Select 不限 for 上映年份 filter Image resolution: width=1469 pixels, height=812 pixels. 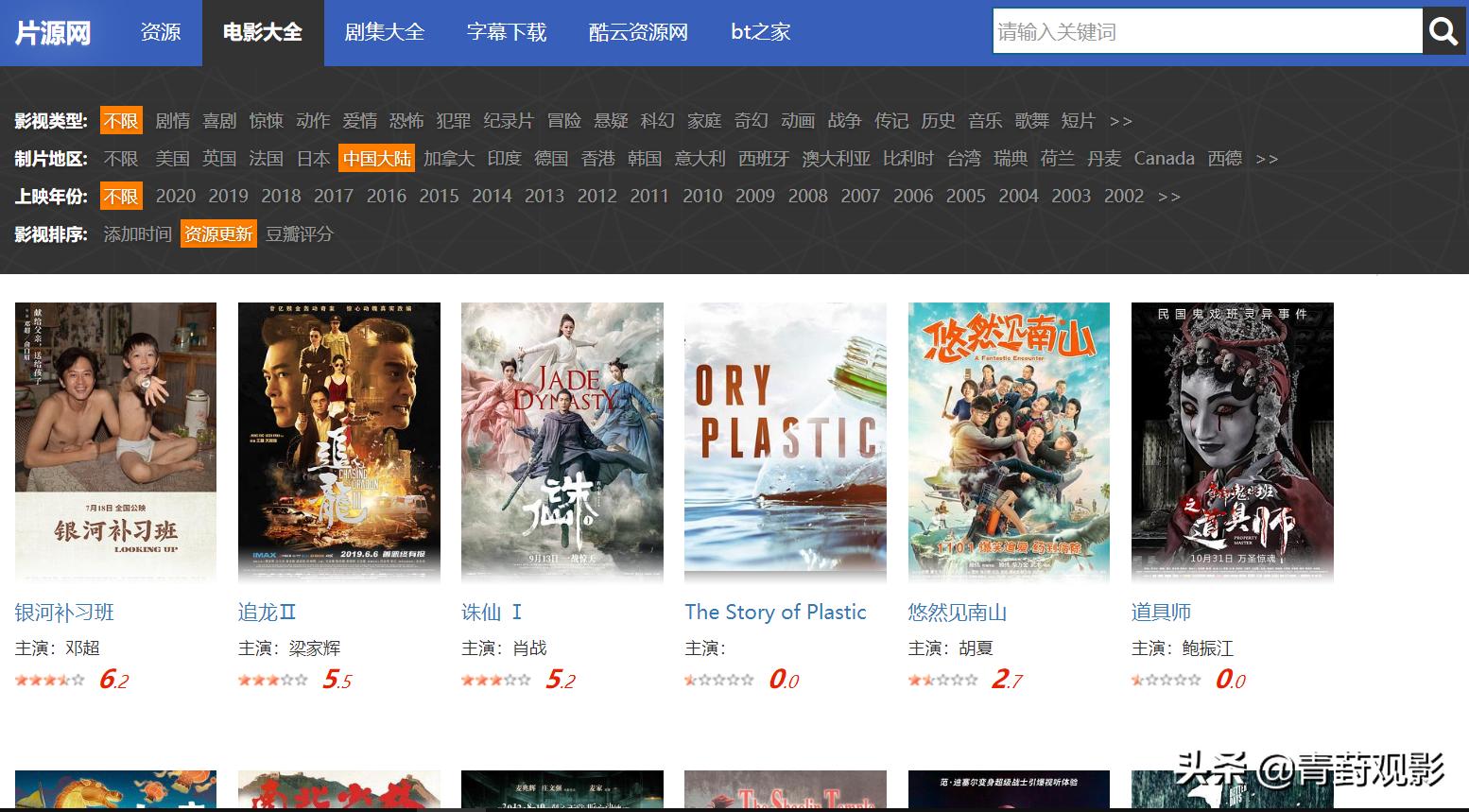pyautogui.click(x=121, y=197)
